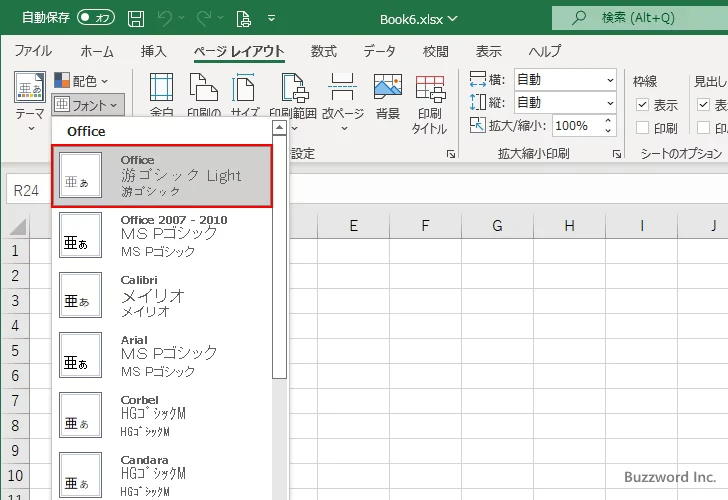Toggle the 自動保存 switch
Image resolution: width=728 pixels, height=500 pixels.
tap(96, 18)
